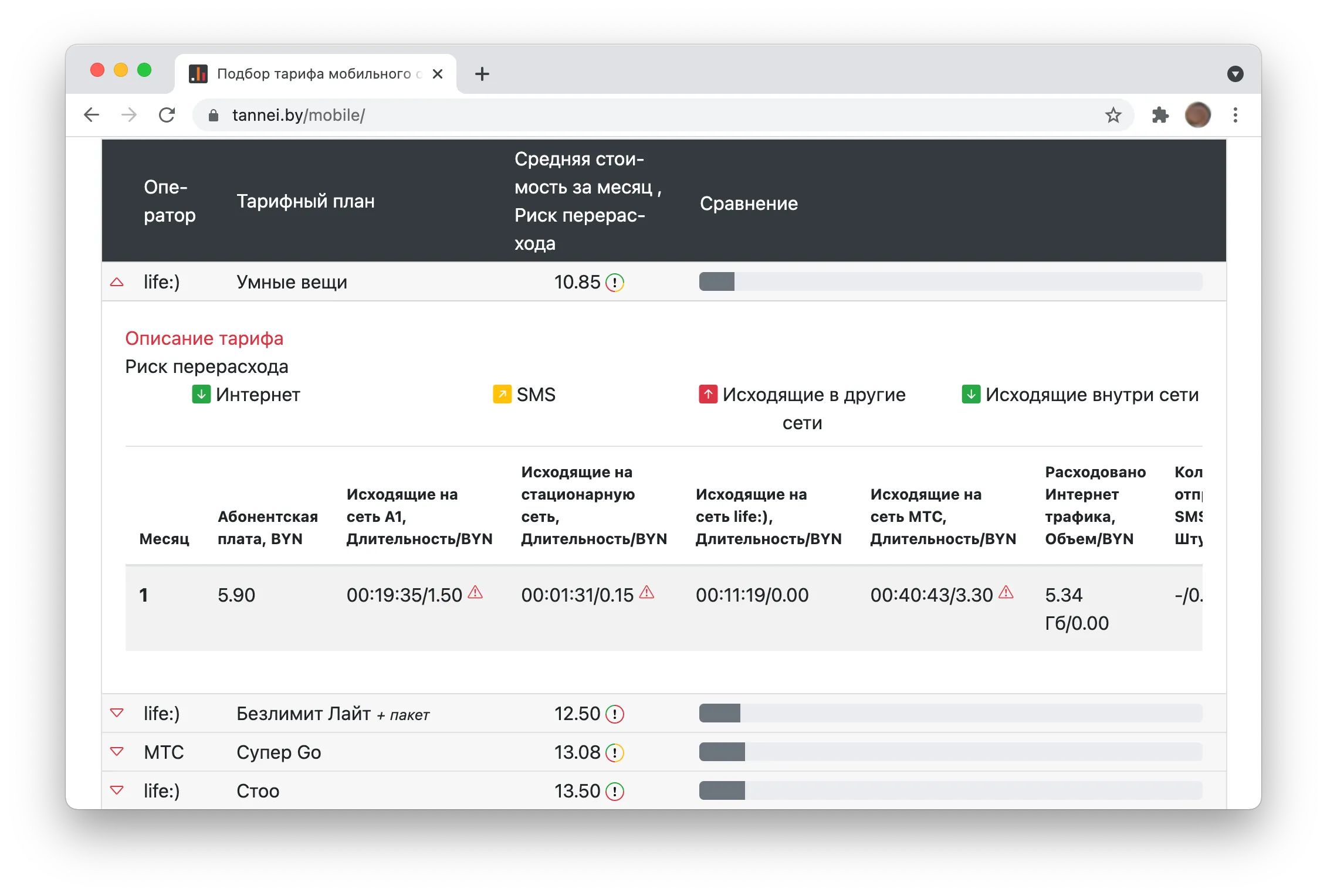1327x896 pixels.
Task: Expand the Безлимит Лайт tariff row
Action: [x=117, y=714]
